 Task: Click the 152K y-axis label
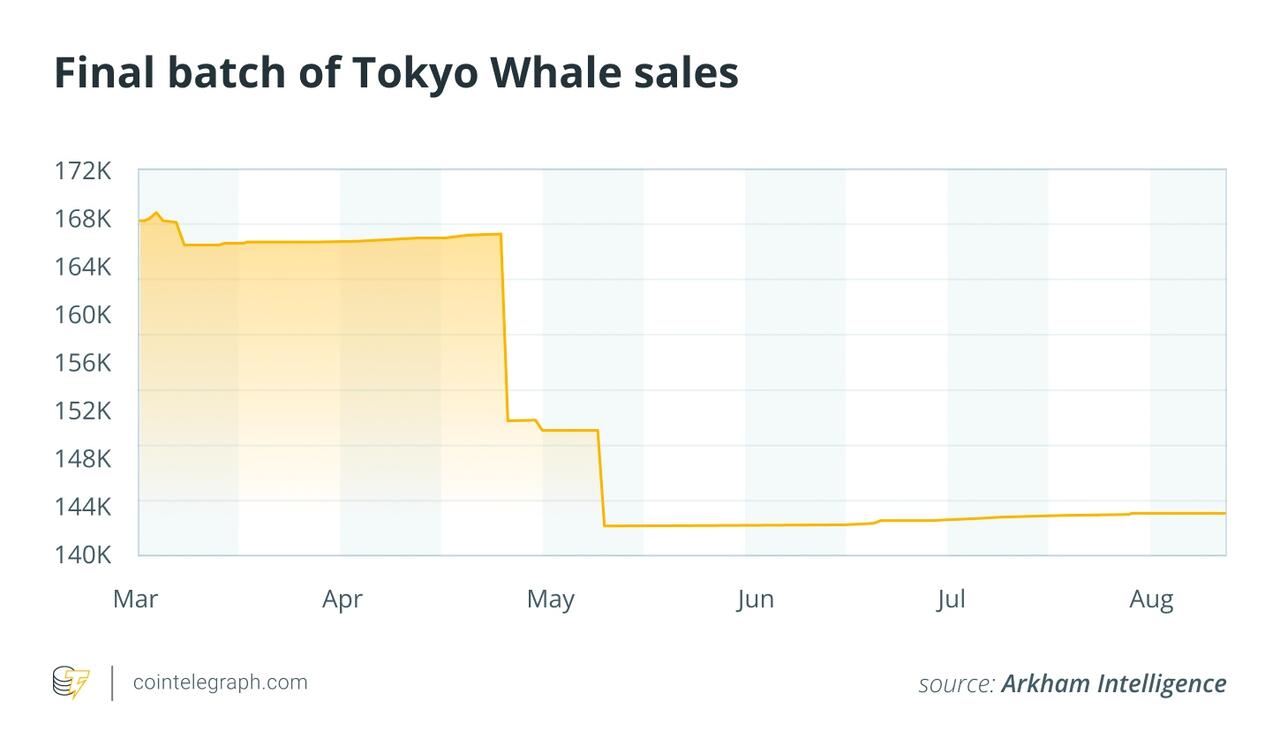(82, 410)
